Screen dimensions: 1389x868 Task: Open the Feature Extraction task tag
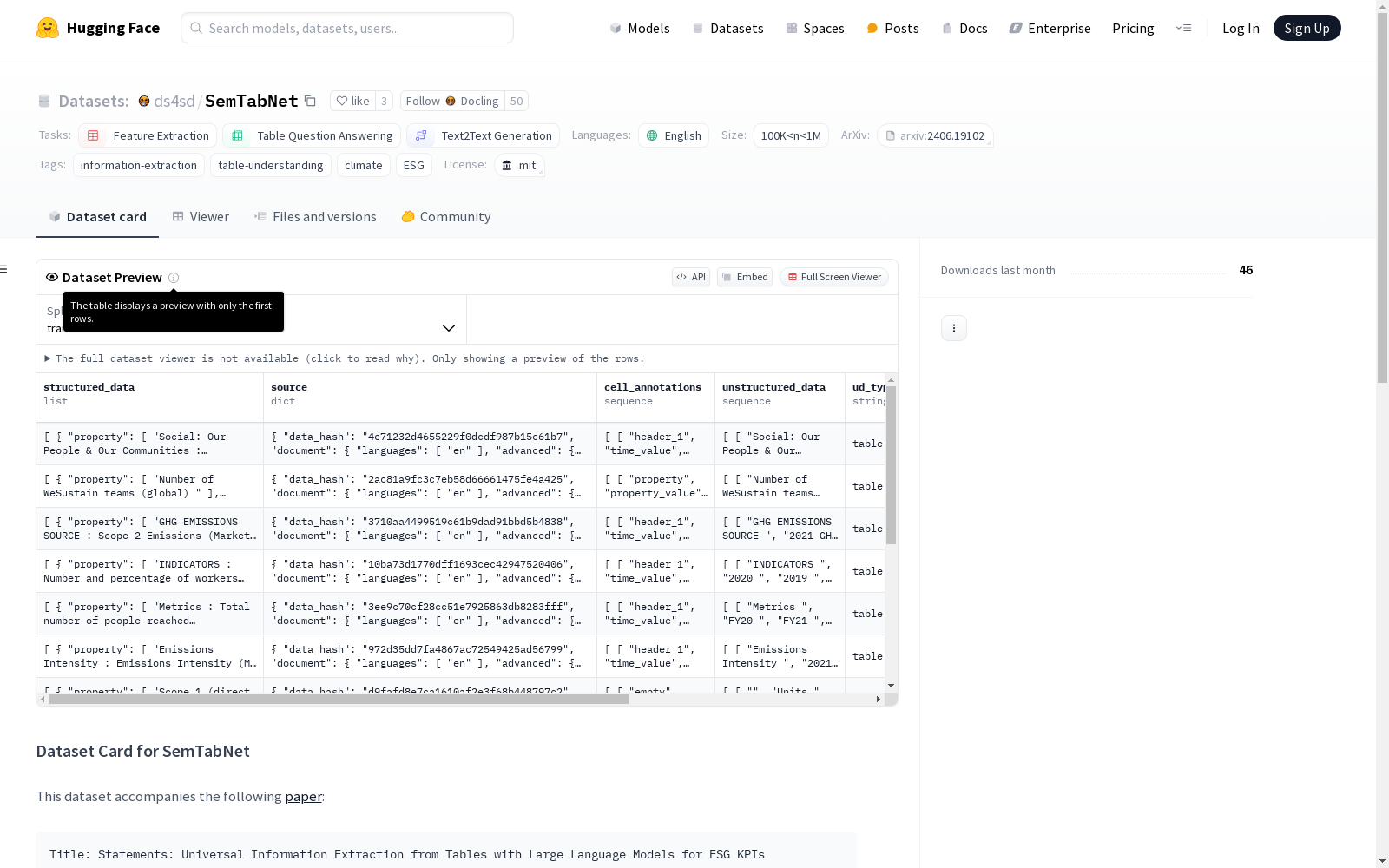click(x=148, y=135)
